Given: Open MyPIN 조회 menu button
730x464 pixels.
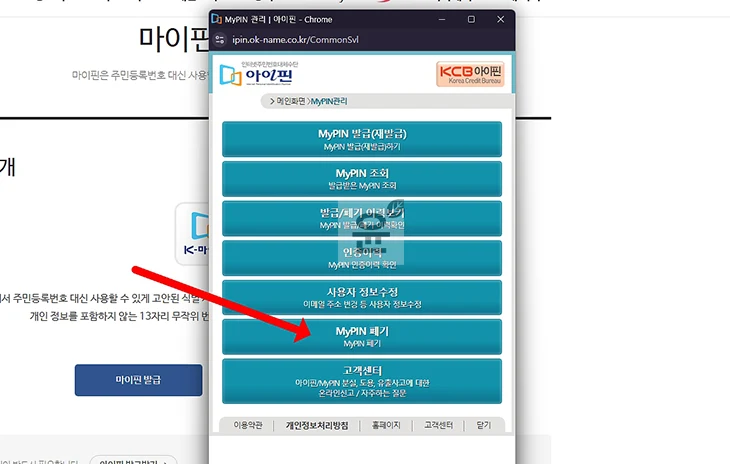Looking at the screenshot, I should tap(362, 178).
